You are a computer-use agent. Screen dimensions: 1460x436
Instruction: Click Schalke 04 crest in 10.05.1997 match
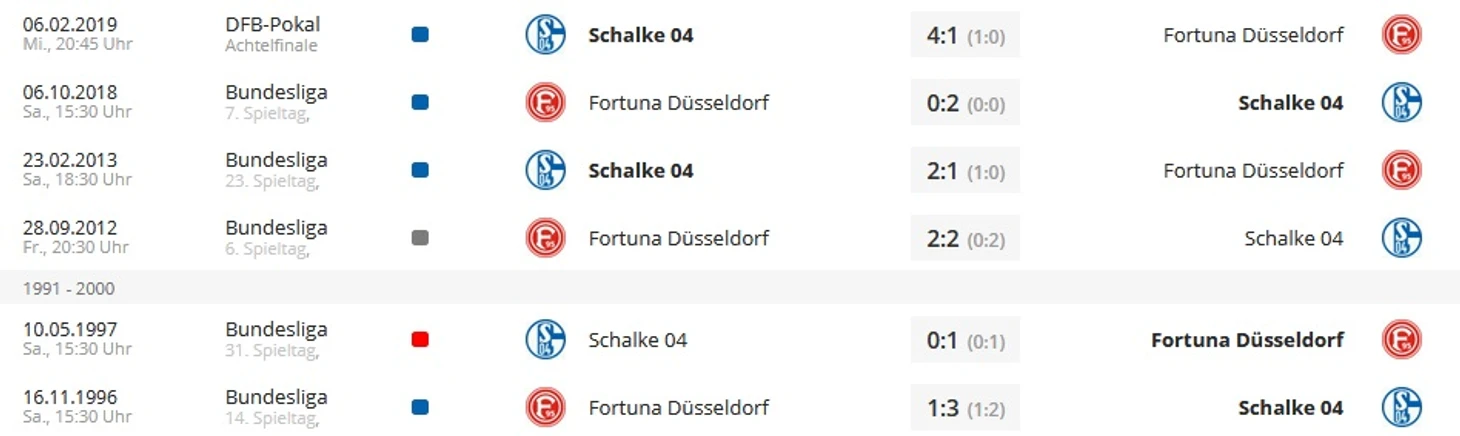click(x=546, y=340)
